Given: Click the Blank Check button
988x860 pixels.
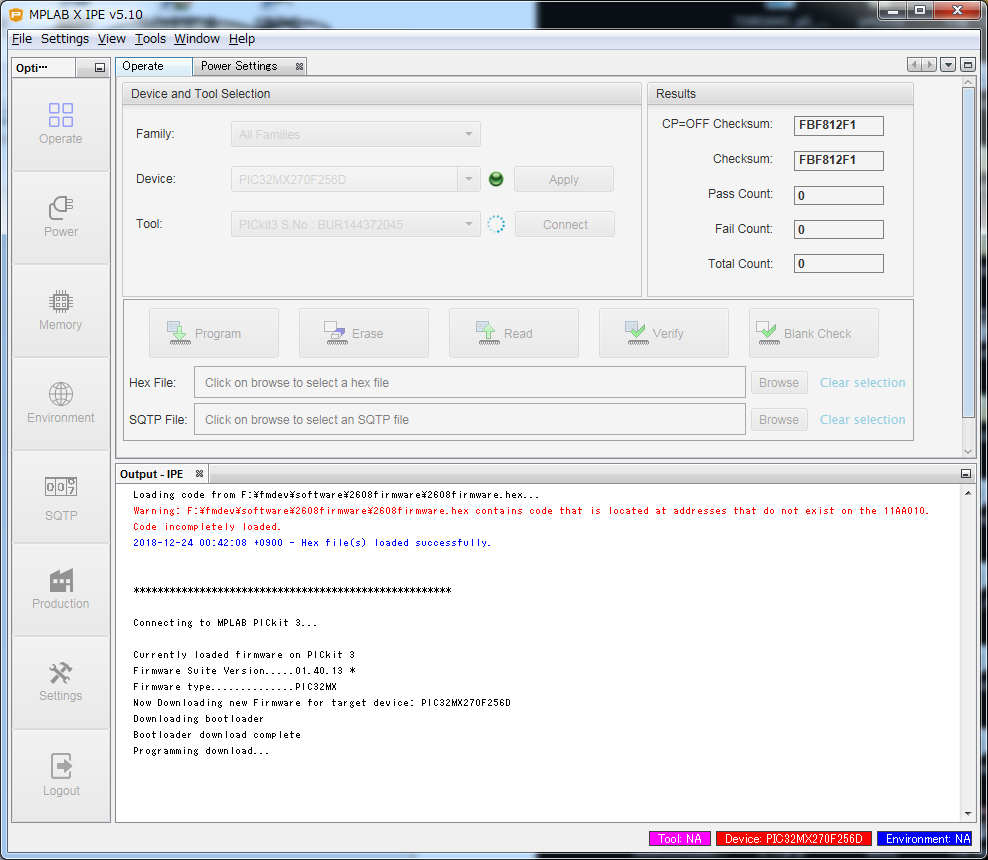Looking at the screenshot, I should [813, 333].
